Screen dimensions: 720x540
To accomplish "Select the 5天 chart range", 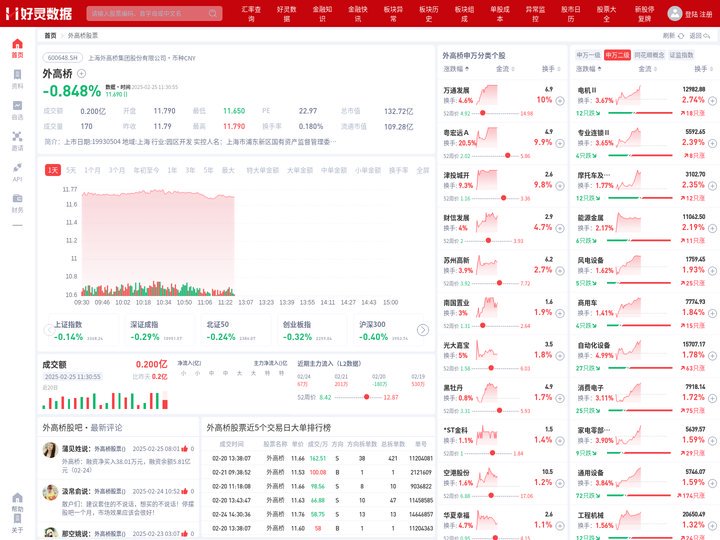I will tap(71, 170).
